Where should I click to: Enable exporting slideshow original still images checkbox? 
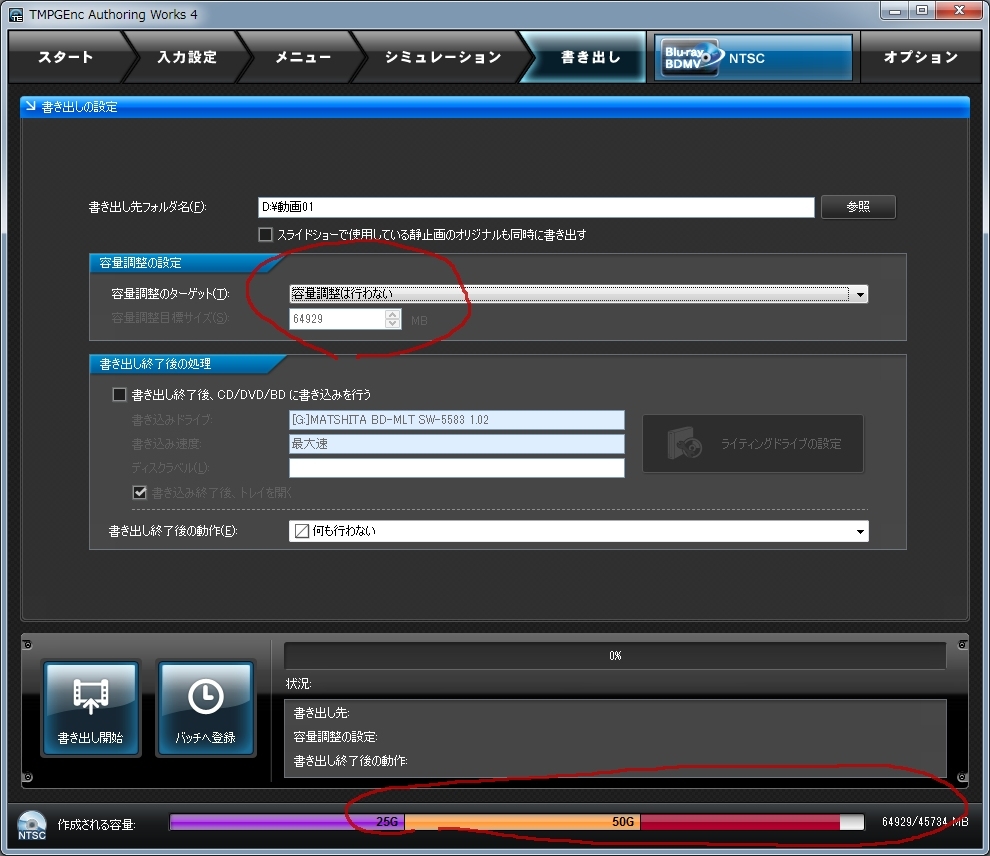(266, 235)
